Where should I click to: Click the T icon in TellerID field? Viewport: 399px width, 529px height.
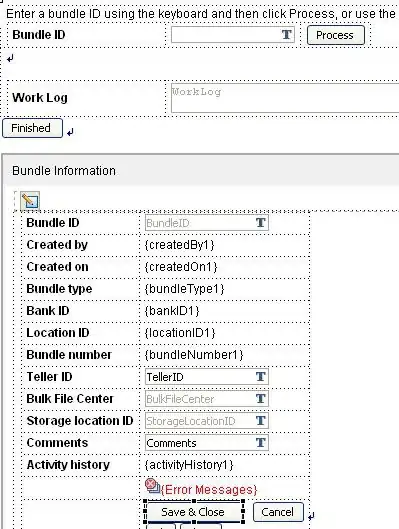[x=260, y=377]
